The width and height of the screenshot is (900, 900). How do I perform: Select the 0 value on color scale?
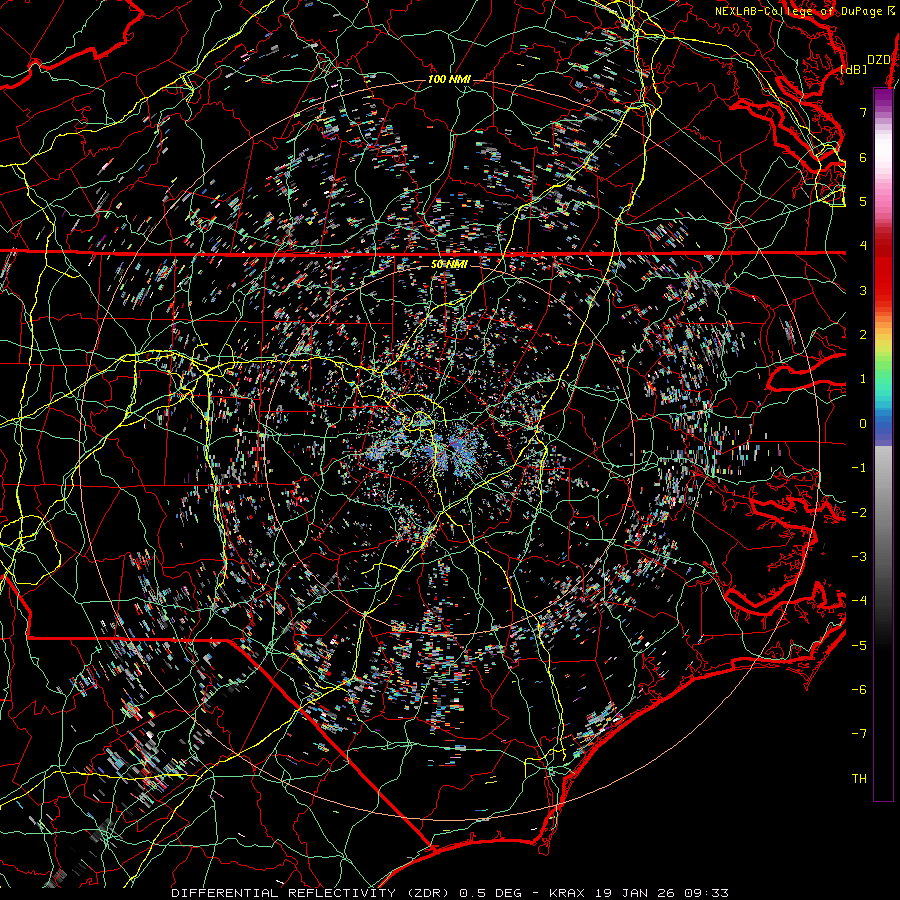click(863, 424)
